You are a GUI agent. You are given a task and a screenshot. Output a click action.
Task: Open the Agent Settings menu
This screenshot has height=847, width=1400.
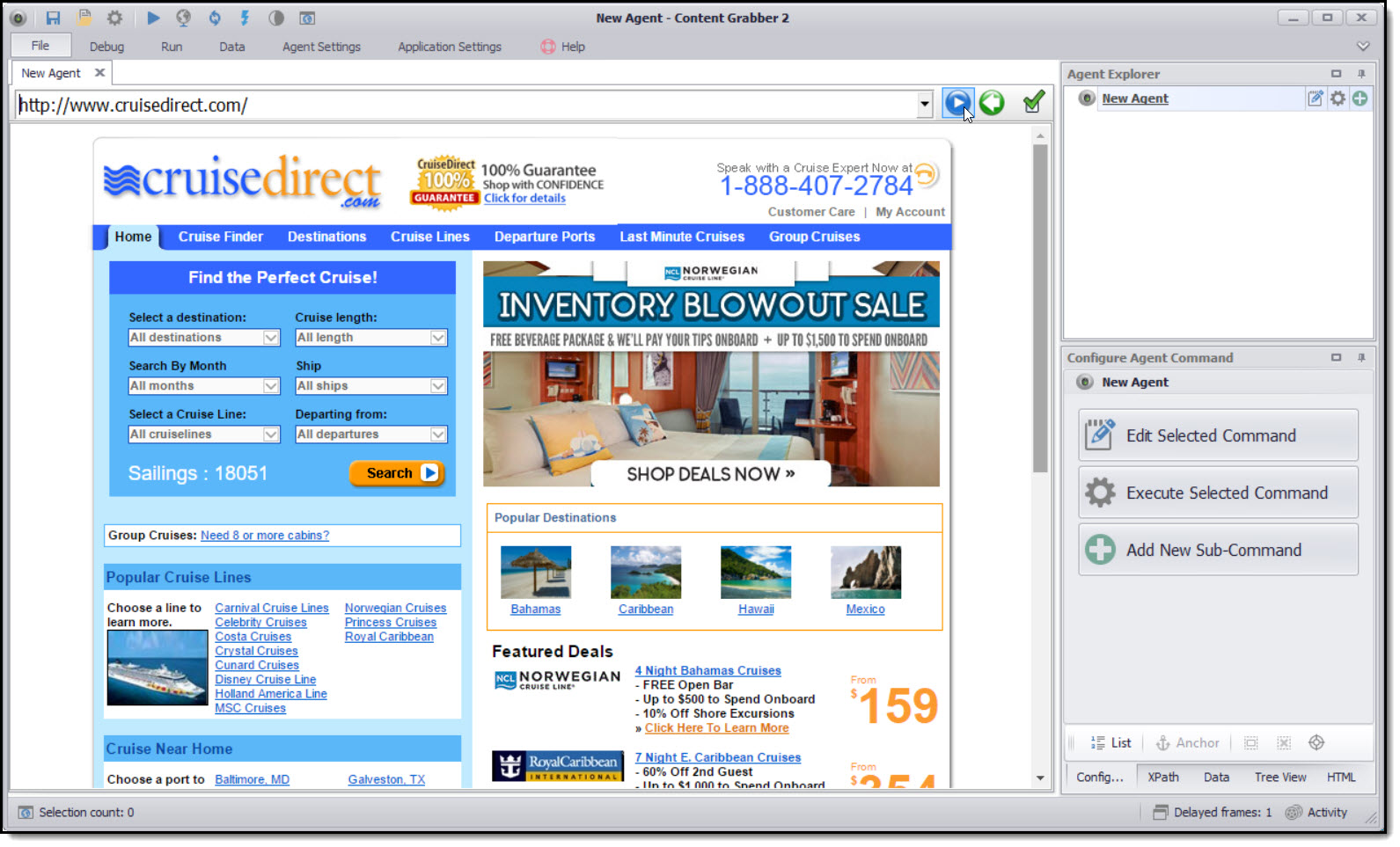click(321, 47)
